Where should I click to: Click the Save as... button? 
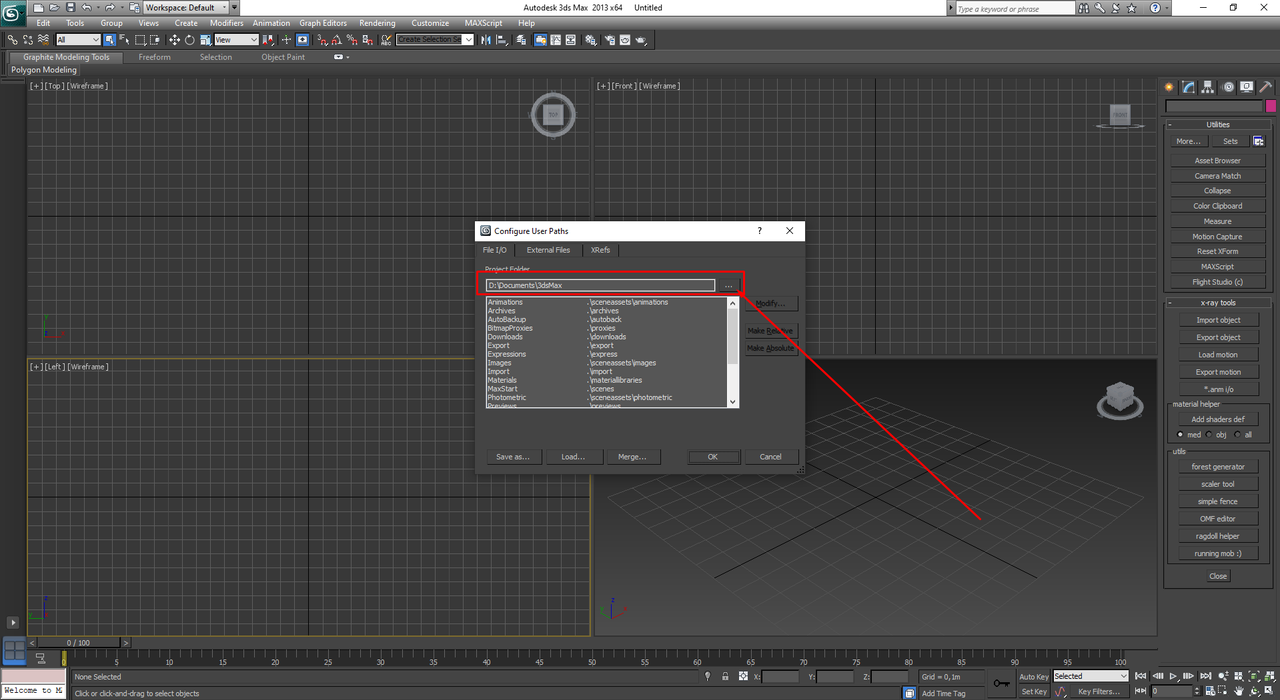tap(513, 456)
